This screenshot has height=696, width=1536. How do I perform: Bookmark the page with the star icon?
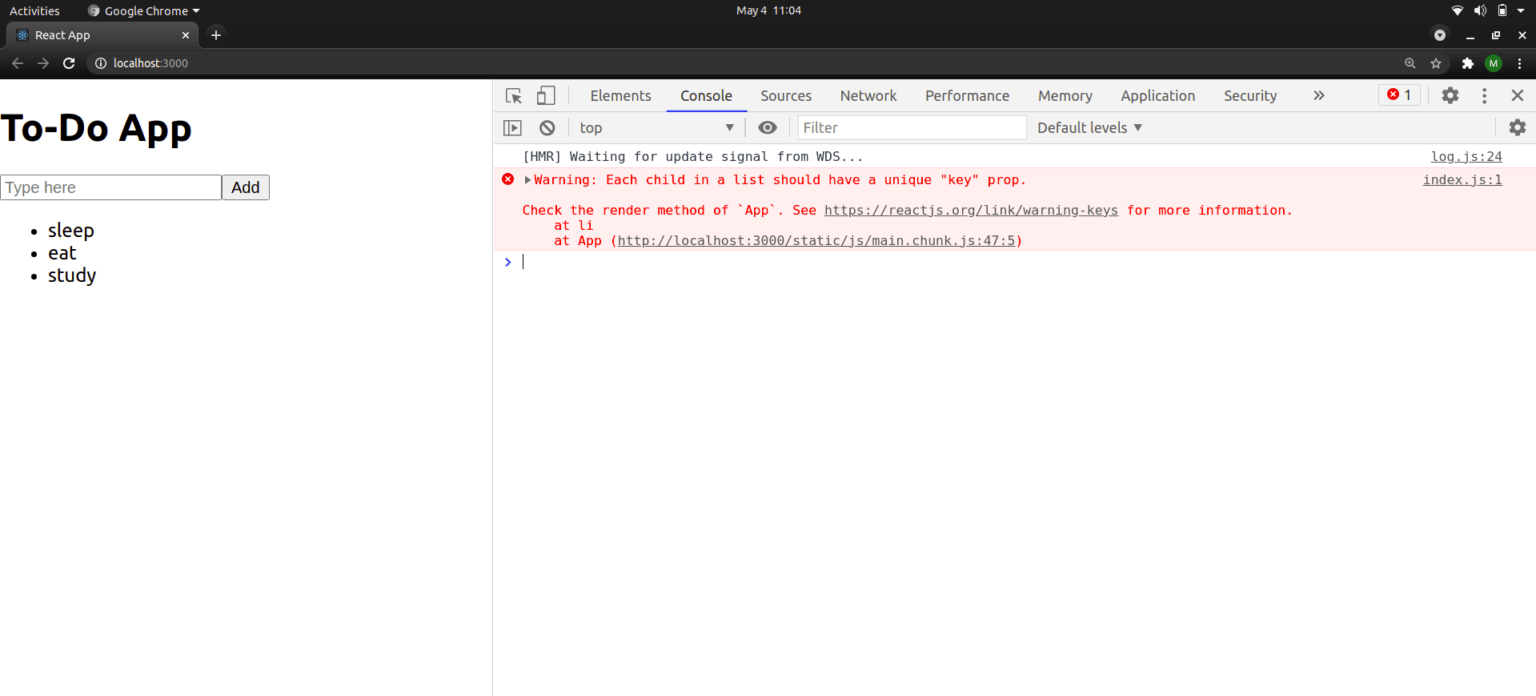click(x=1436, y=62)
